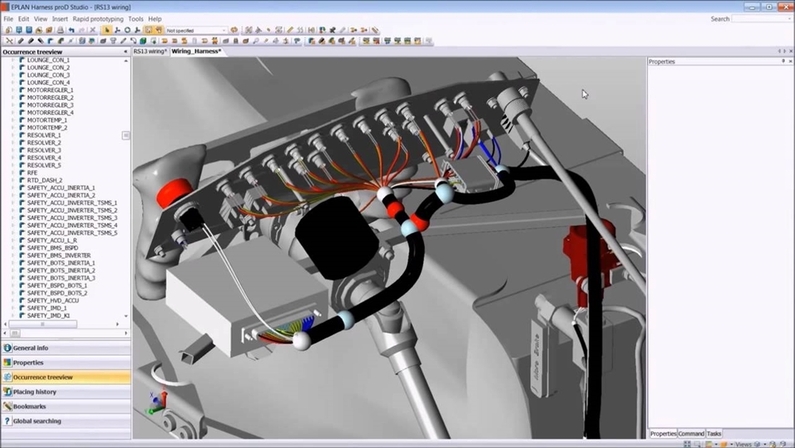
Task: Select the Tasks tab at bottom right
Action: (714, 434)
